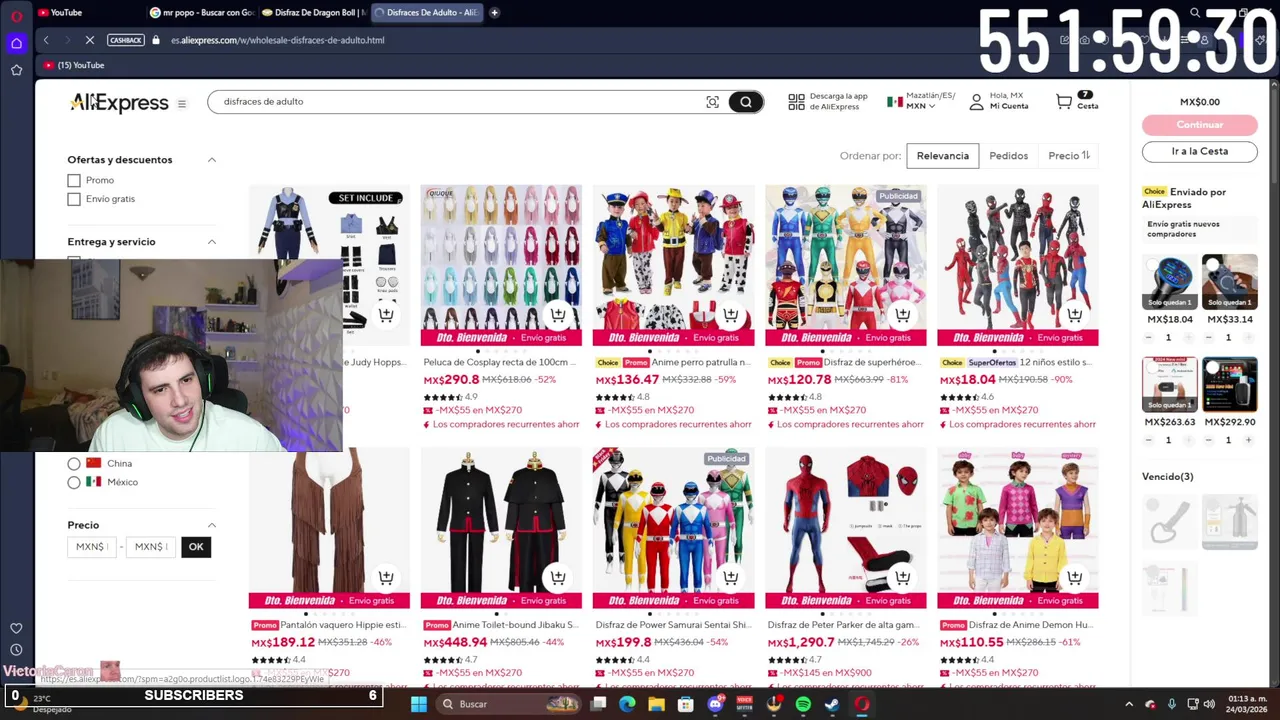Image resolution: width=1280 pixels, height=720 pixels.
Task: Add Peter Parker costume to cart
Action: point(902,578)
